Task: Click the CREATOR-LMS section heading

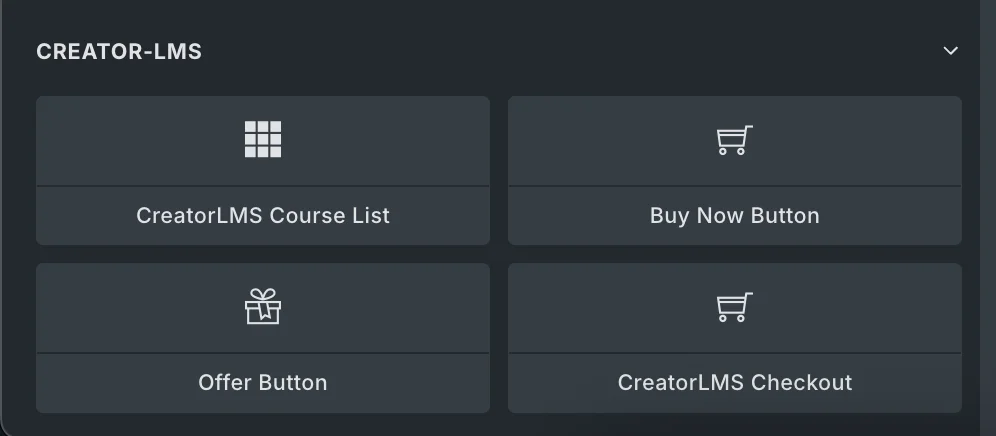Action: [119, 52]
